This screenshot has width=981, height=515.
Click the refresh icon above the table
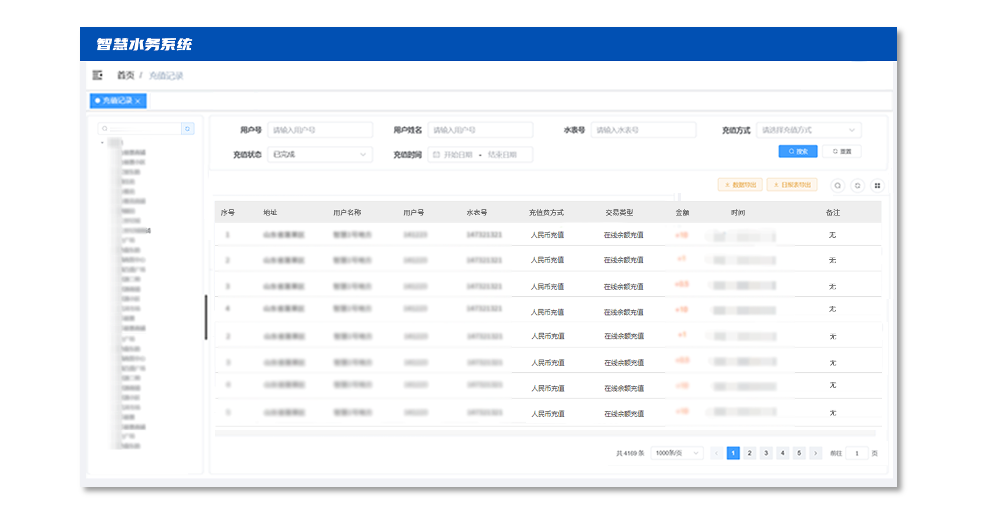[857, 185]
